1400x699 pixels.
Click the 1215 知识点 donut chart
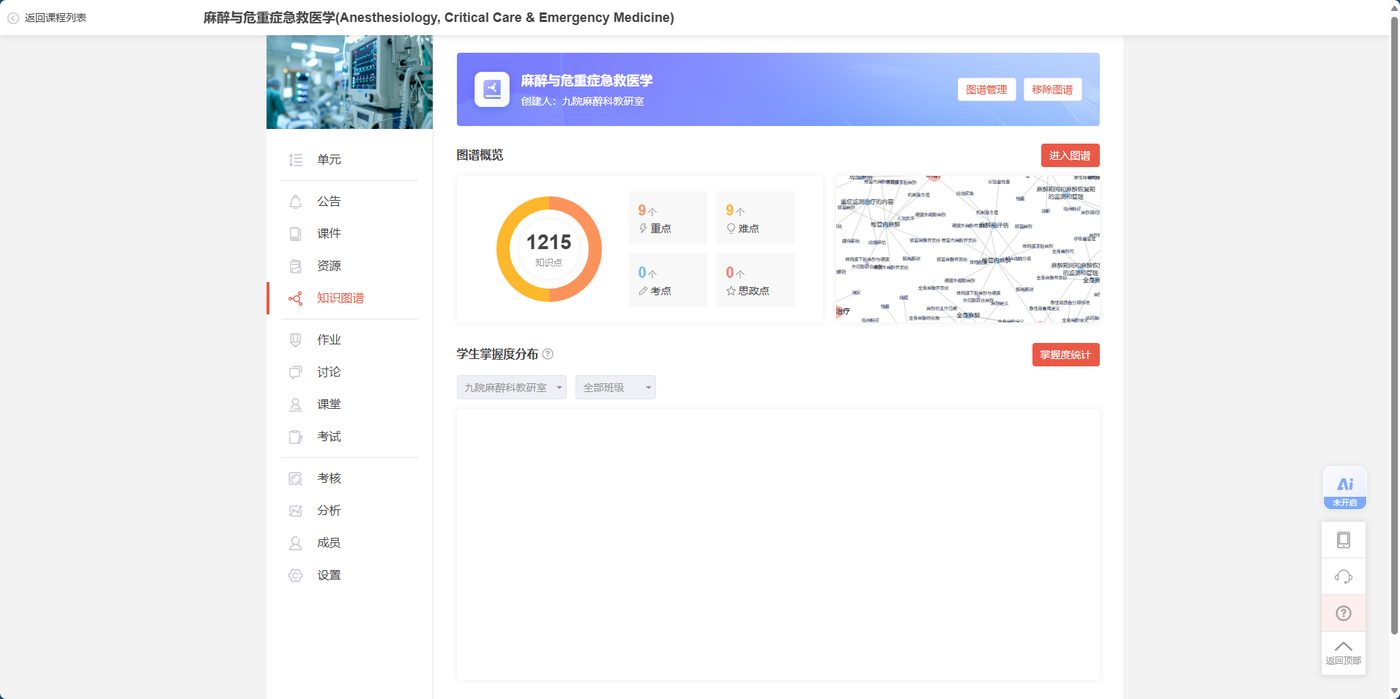pyautogui.click(x=549, y=249)
